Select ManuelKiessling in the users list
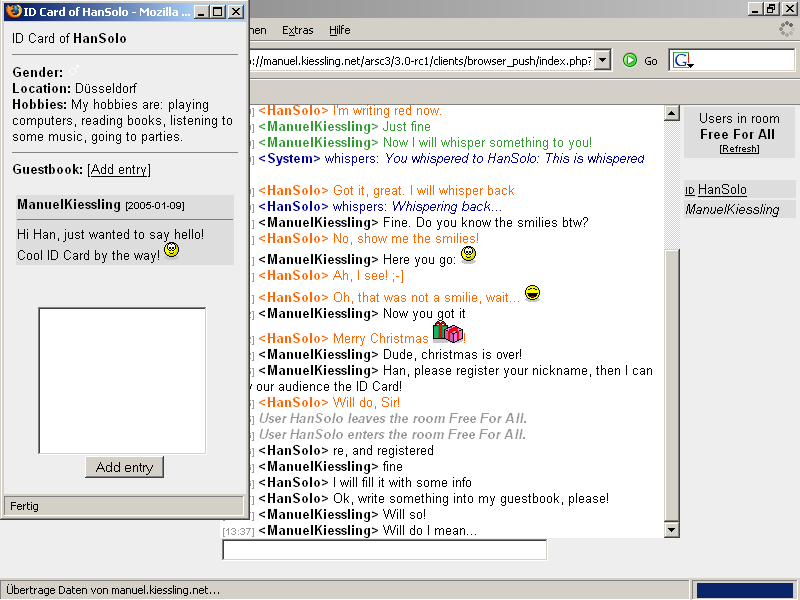Viewport: 800px width, 600px height. [732, 210]
